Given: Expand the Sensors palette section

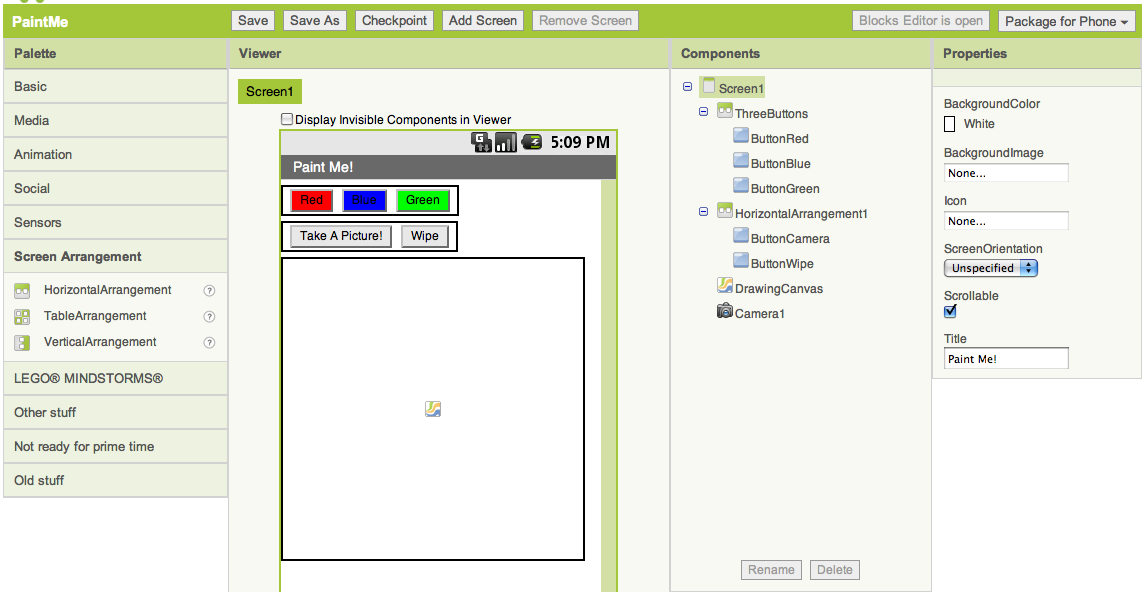Looking at the screenshot, I should 115,222.
